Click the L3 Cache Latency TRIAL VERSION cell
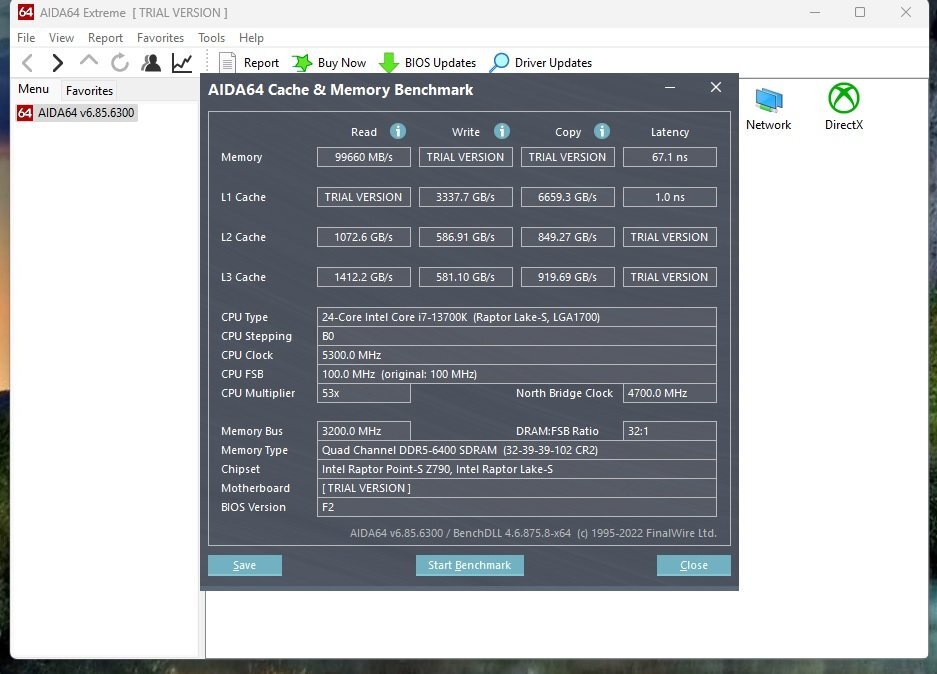 [x=670, y=277]
